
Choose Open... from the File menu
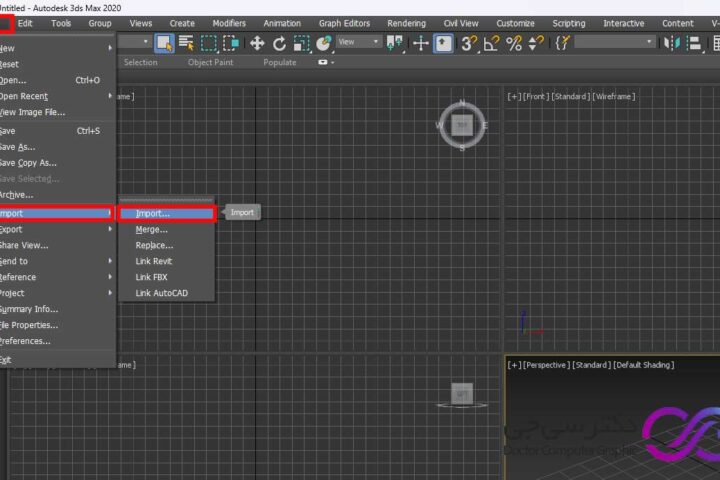pos(56,80)
